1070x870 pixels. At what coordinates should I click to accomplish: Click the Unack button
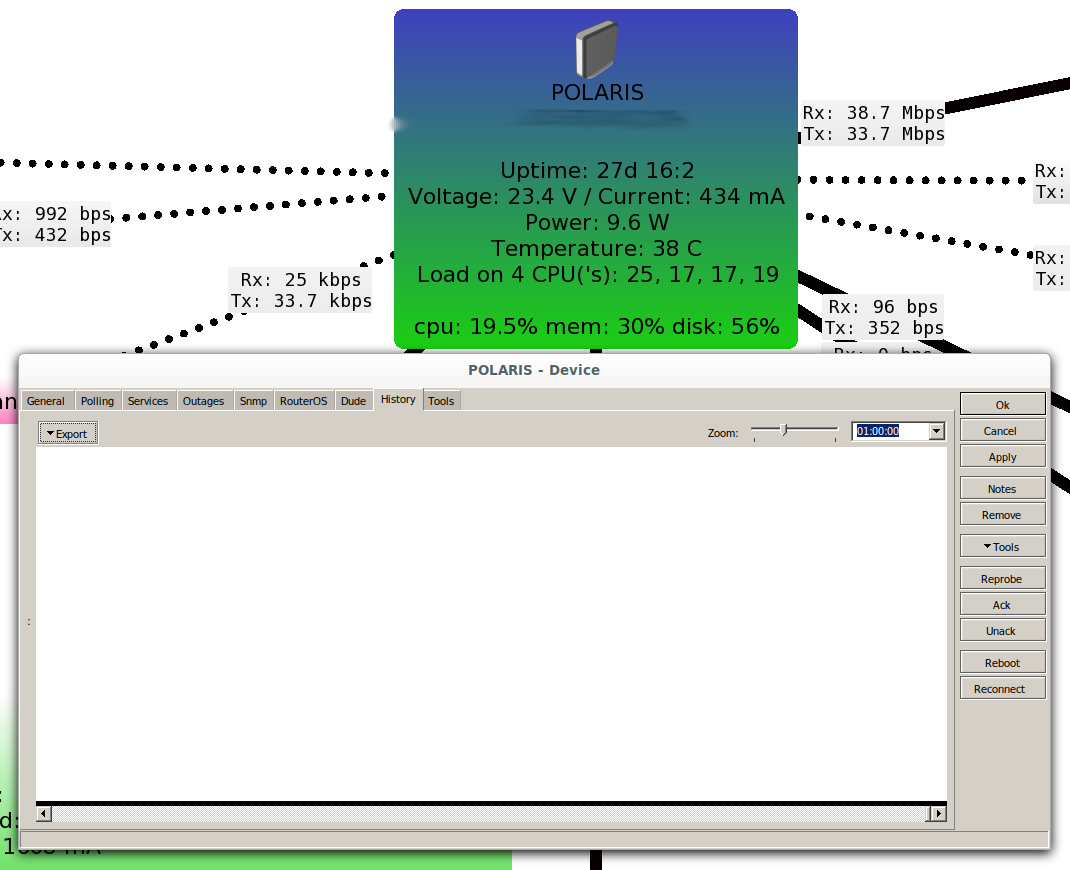(x=1002, y=630)
